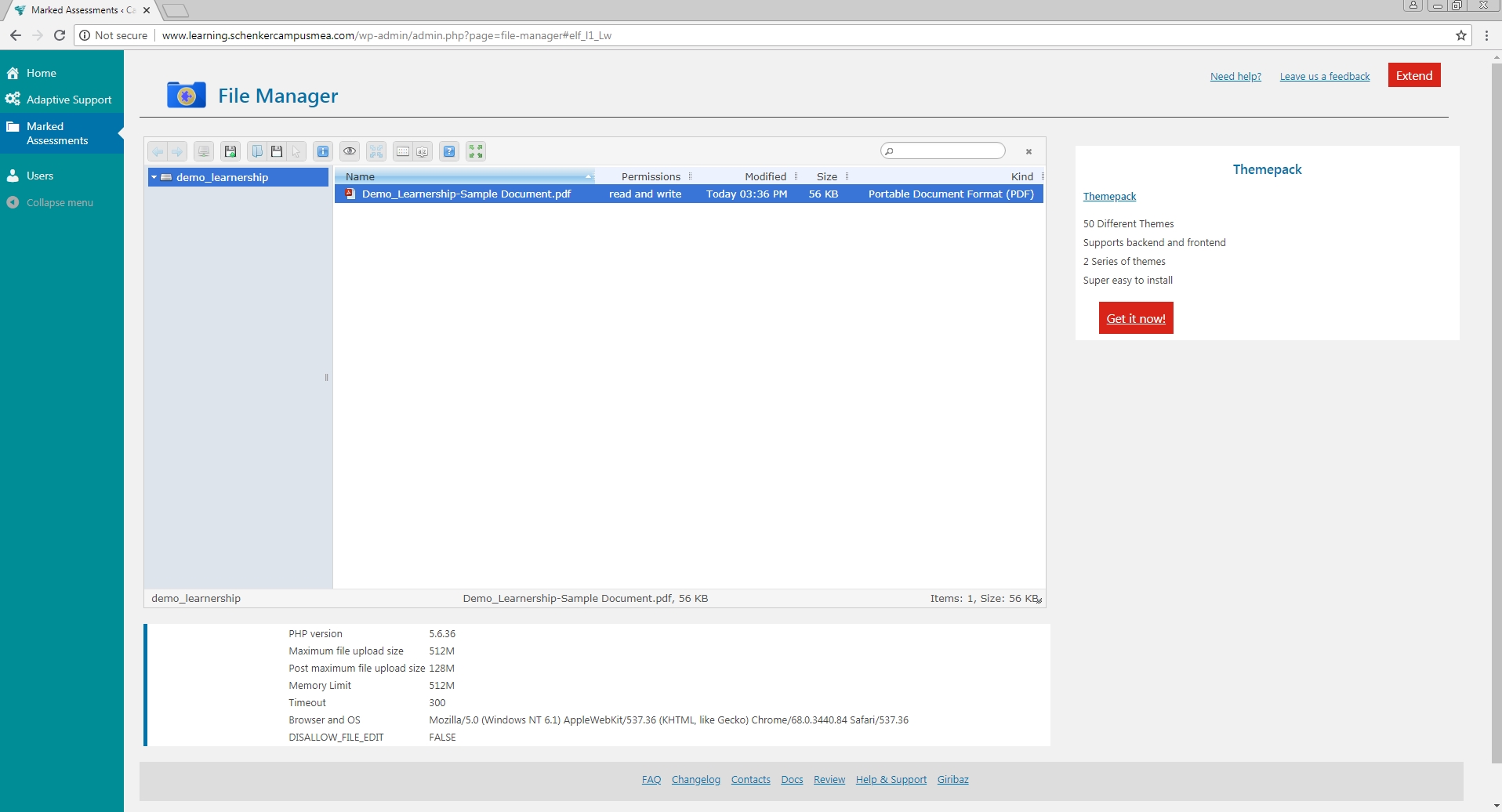Click the open folder toolbar icon

pos(257,151)
